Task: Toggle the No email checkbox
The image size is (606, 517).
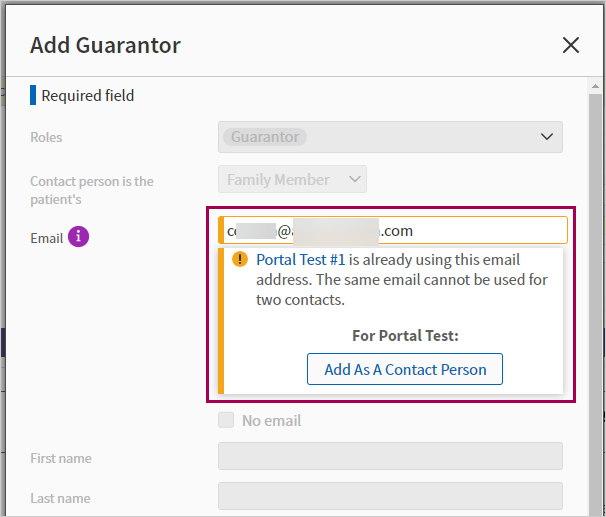Action: (x=227, y=420)
